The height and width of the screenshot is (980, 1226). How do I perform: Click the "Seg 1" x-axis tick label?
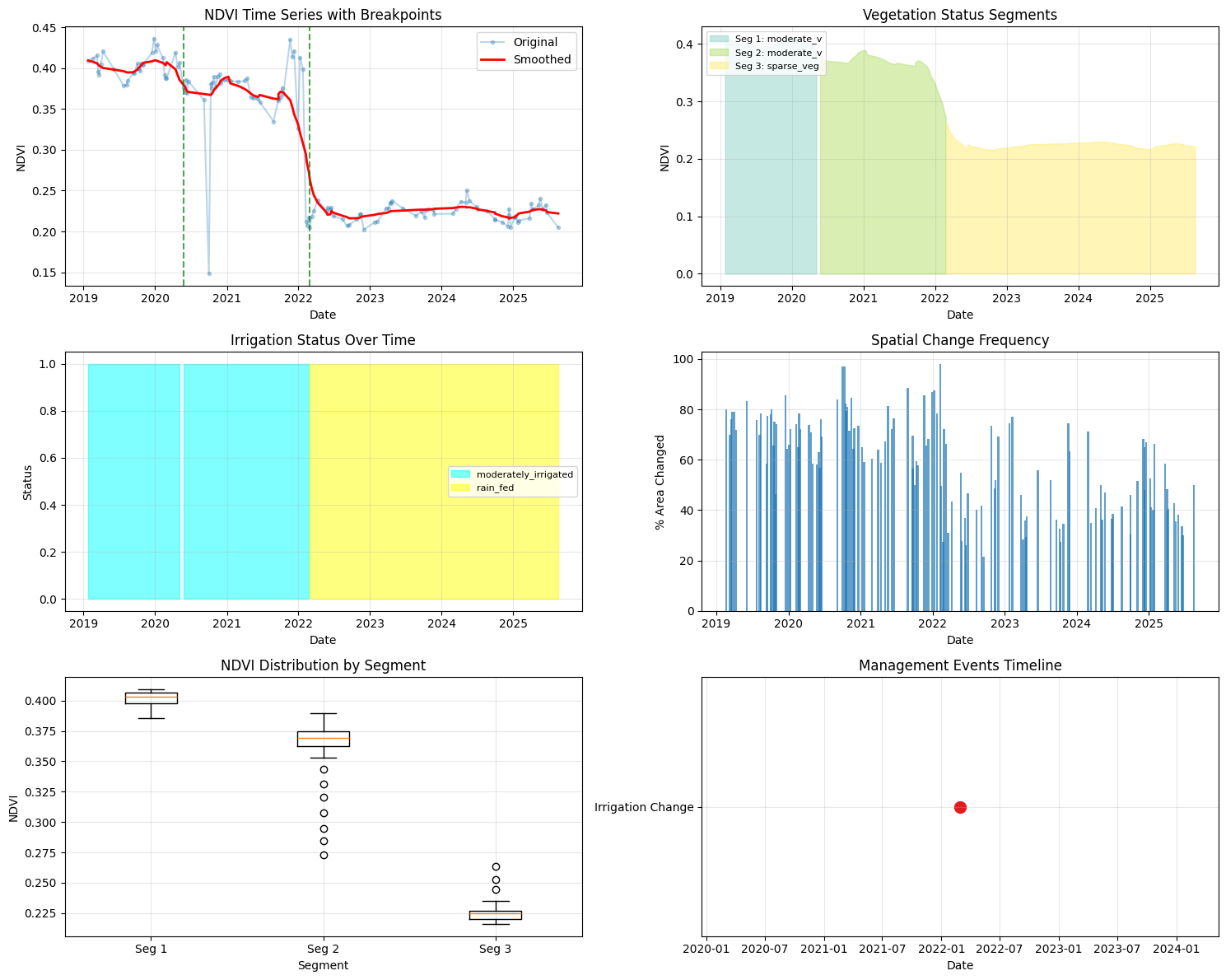point(151,949)
